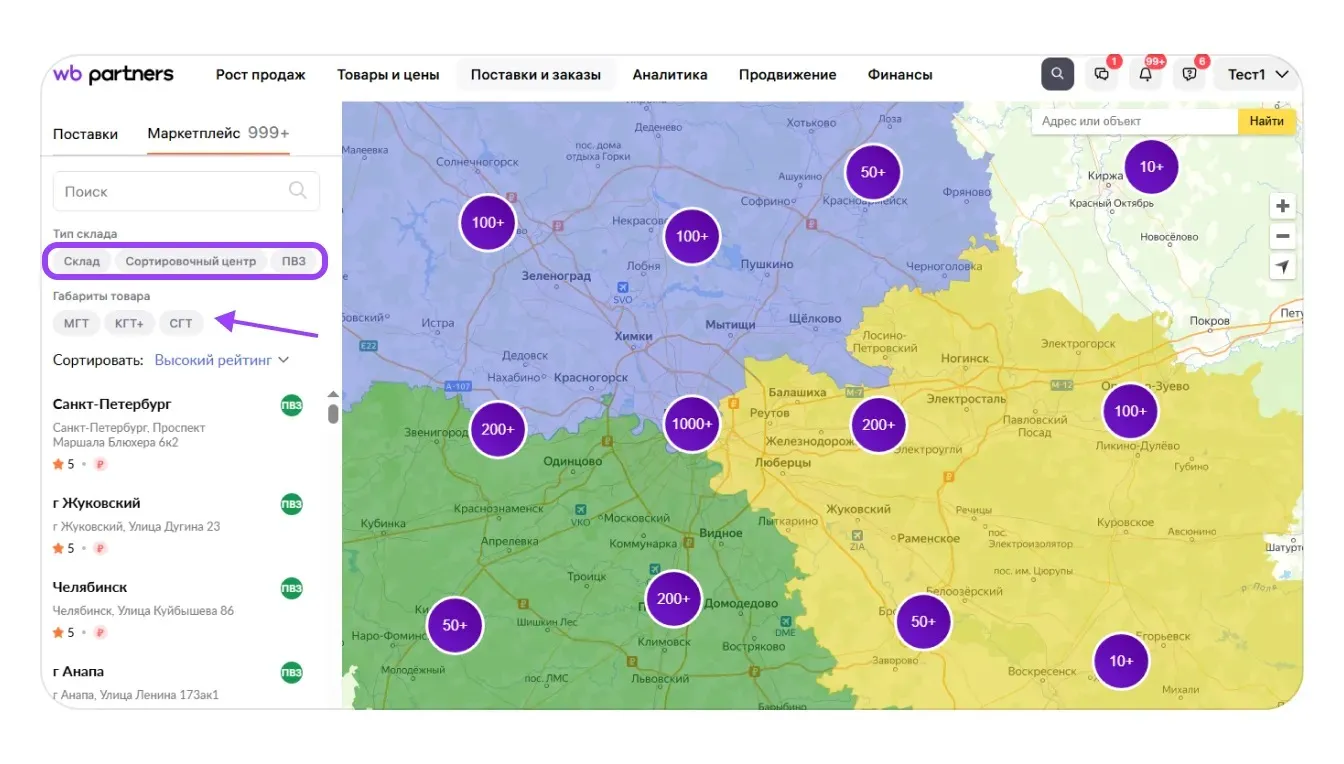Open the notifications bell icon
1344x764 pixels.
pyautogui.click(x=1145, y=74)
